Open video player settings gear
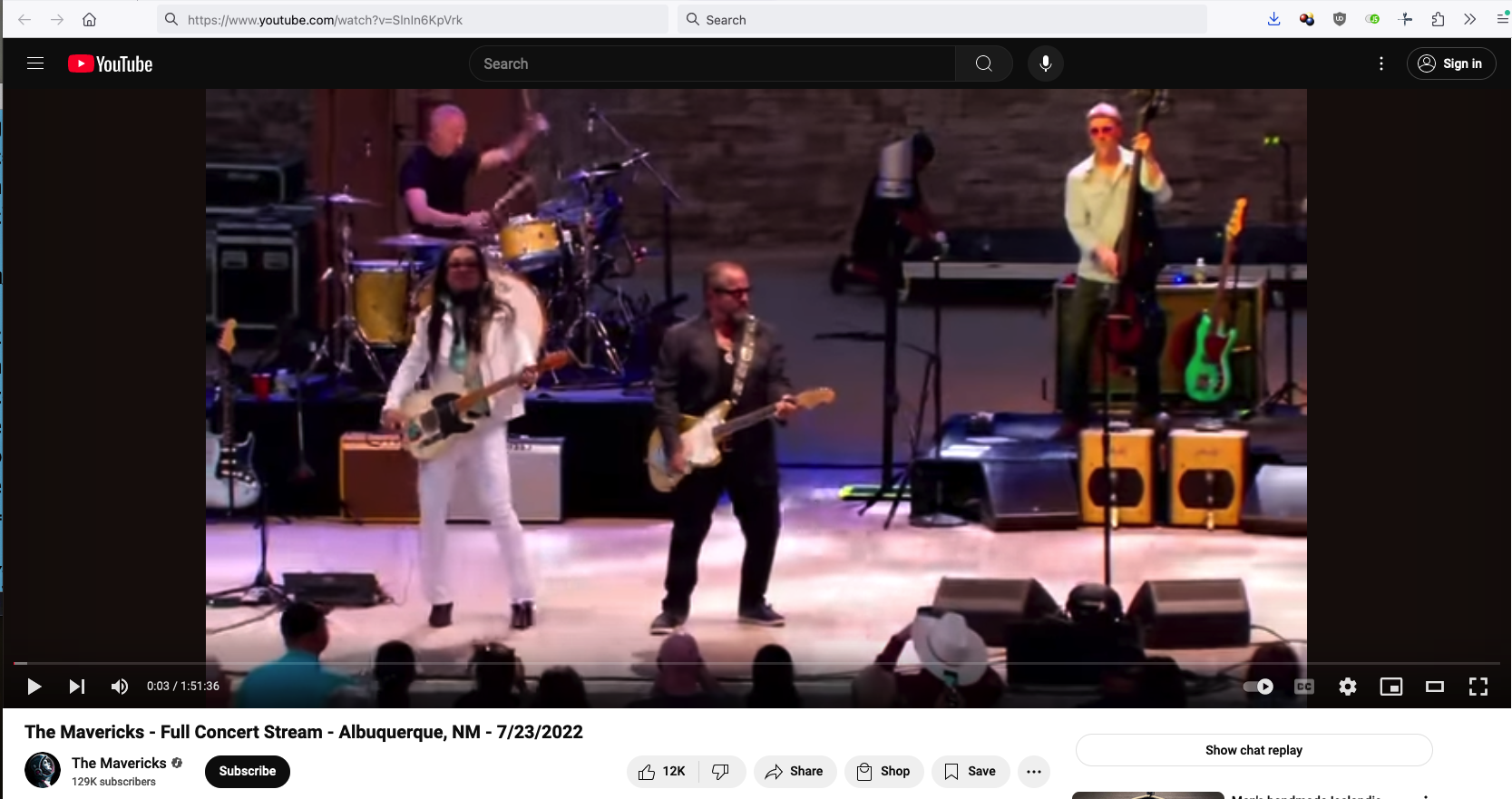Image resolution: width=1512 pixels, height=799 pixels. pos(1348,687)
